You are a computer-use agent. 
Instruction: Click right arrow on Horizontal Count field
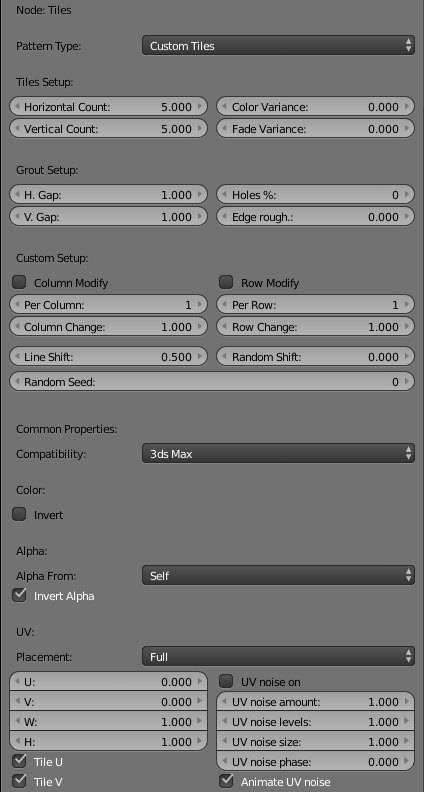[x=200, y=107]
